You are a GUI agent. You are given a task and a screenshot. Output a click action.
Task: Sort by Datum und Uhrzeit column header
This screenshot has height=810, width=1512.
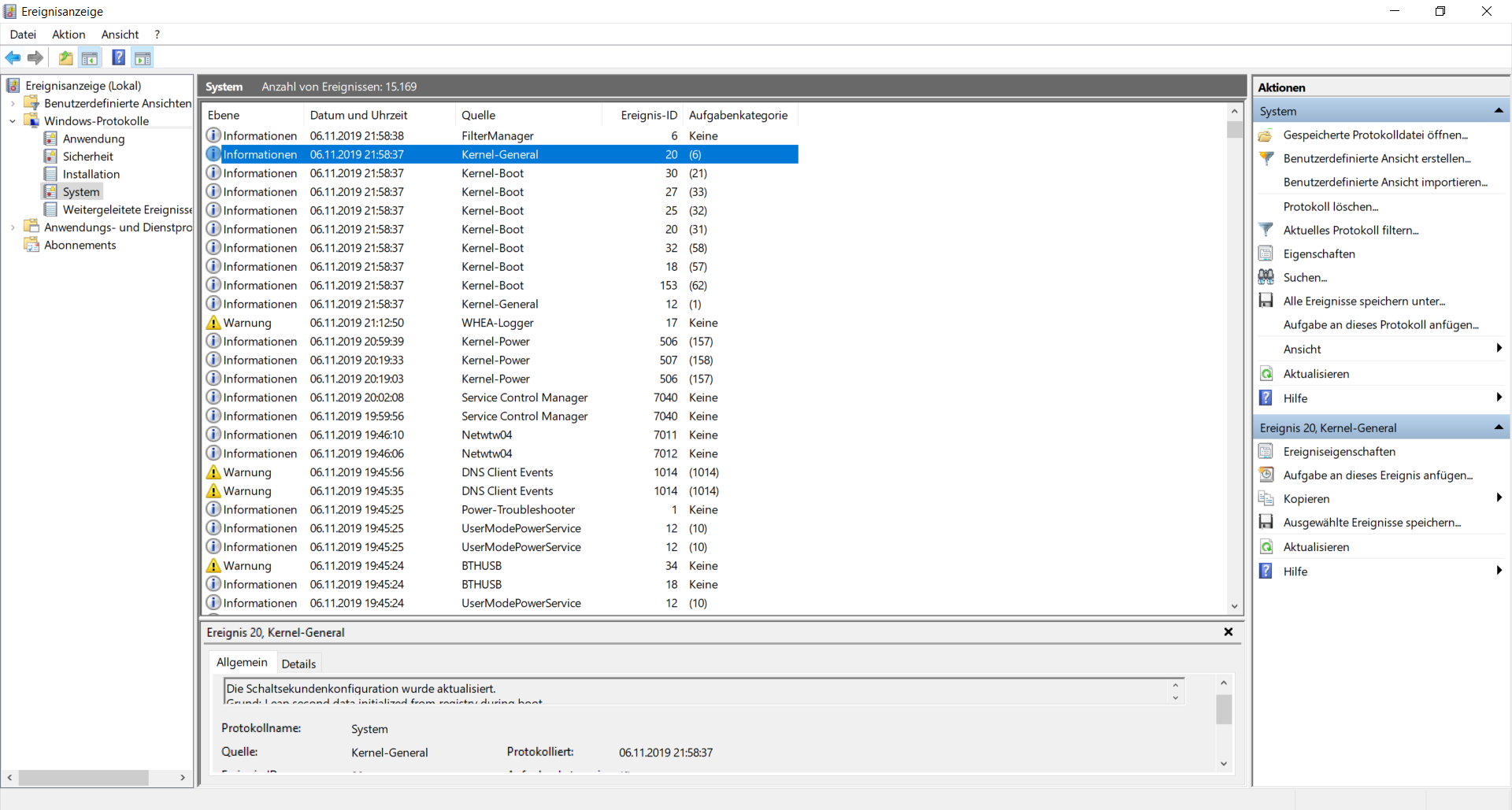(380, 115)
